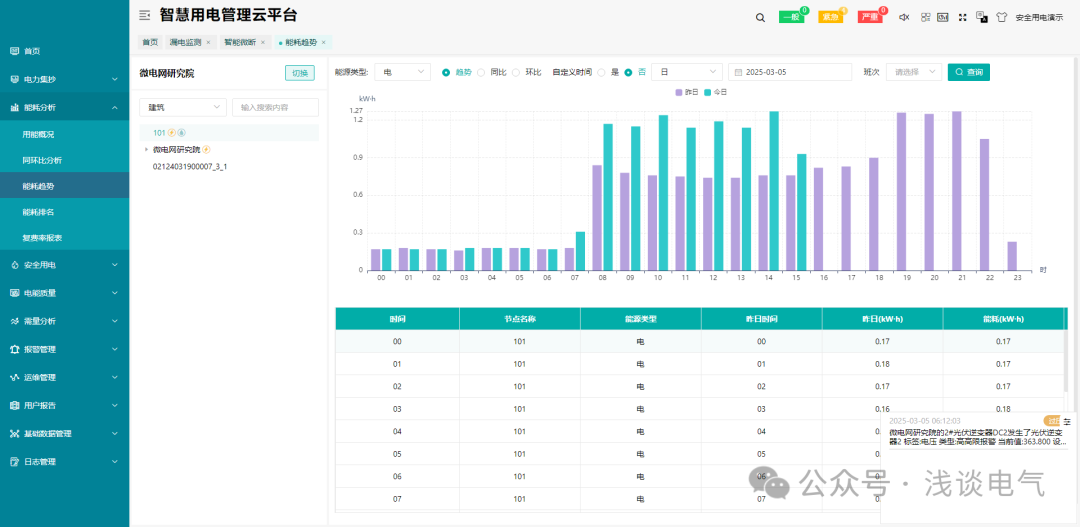
Task: Click the 切换 button
Action: (x=300, y=73)
